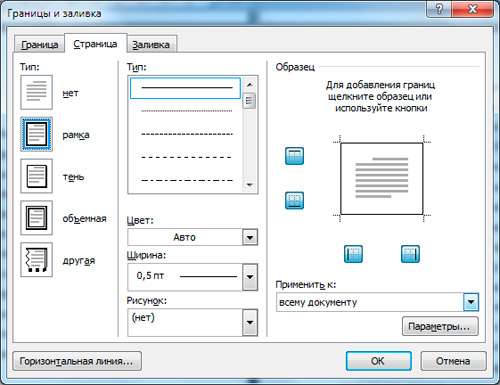Click the "0,5 пт" width value

click(150, 276)
